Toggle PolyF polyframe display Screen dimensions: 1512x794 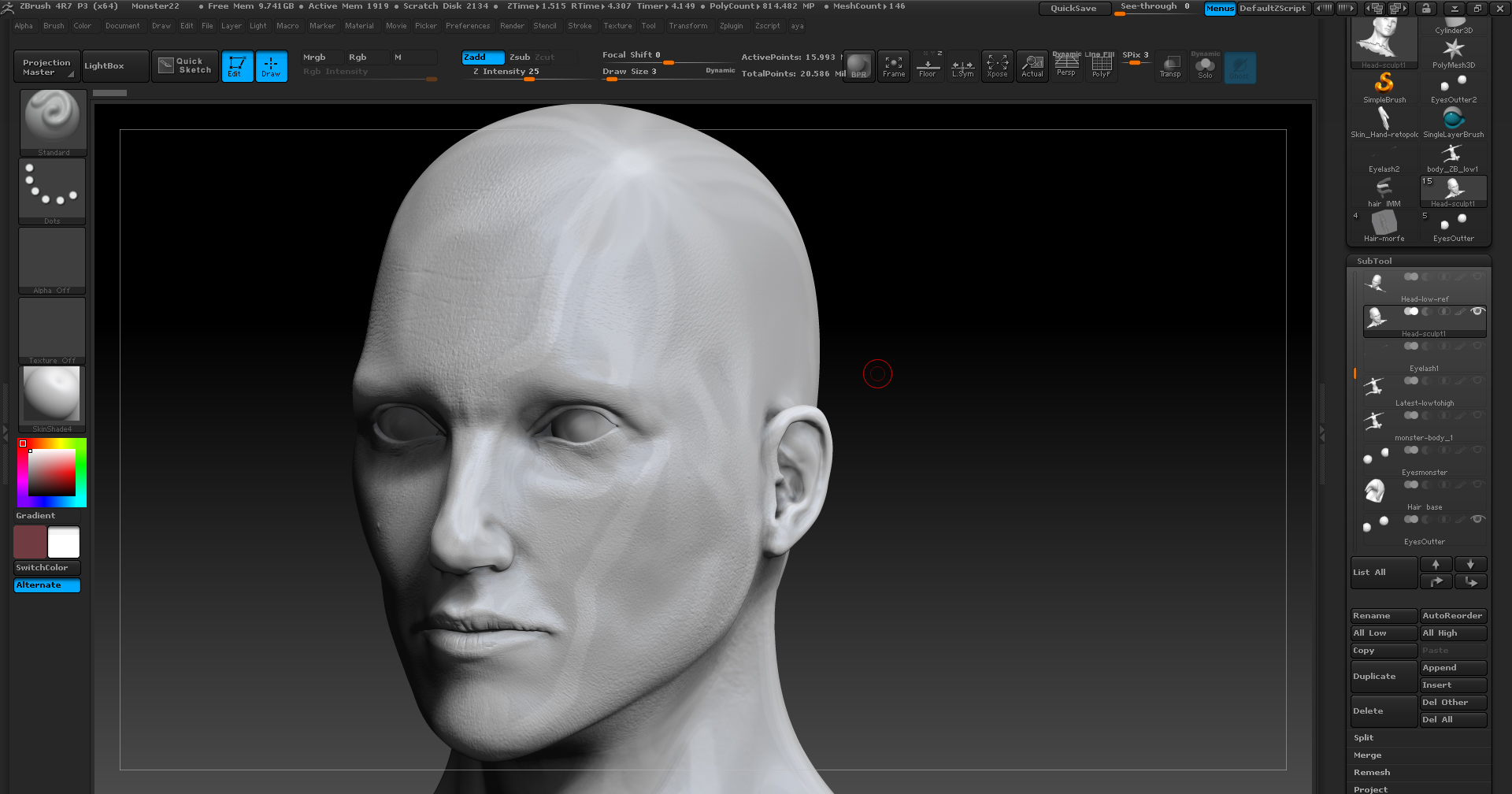[x=1101, y=66]
